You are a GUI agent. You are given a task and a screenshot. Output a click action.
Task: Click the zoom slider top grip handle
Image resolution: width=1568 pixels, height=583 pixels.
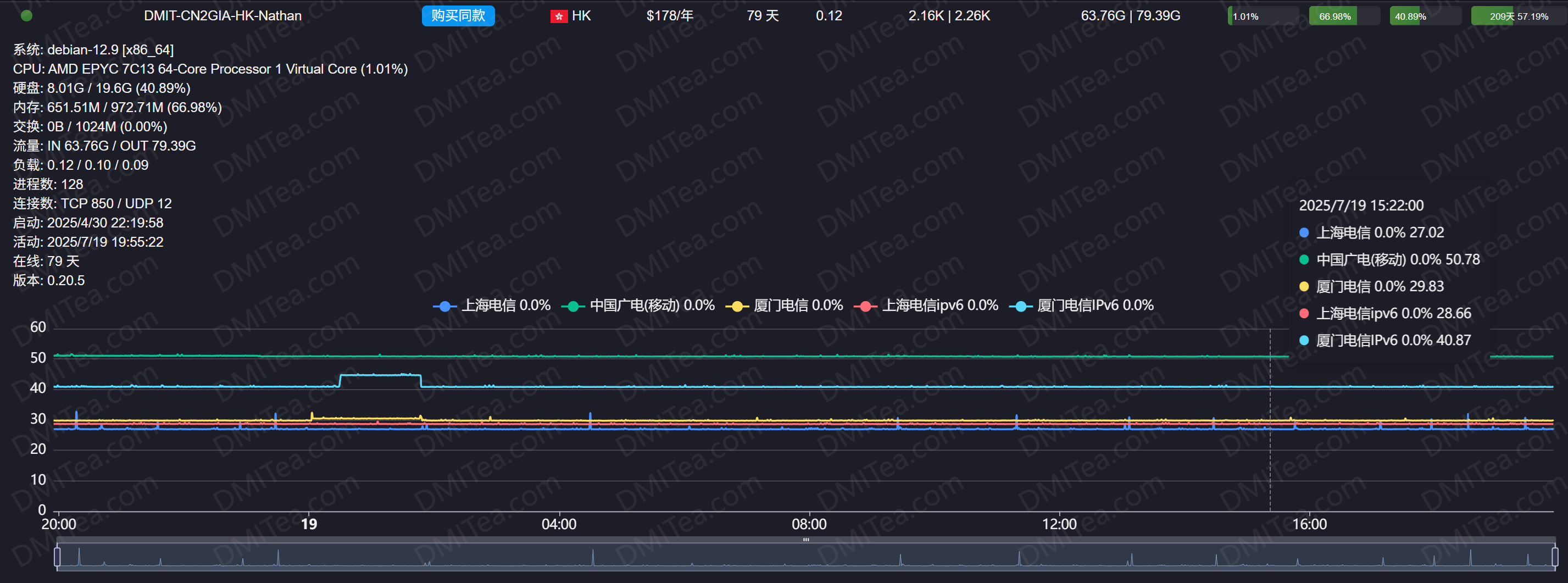point(806,540)
